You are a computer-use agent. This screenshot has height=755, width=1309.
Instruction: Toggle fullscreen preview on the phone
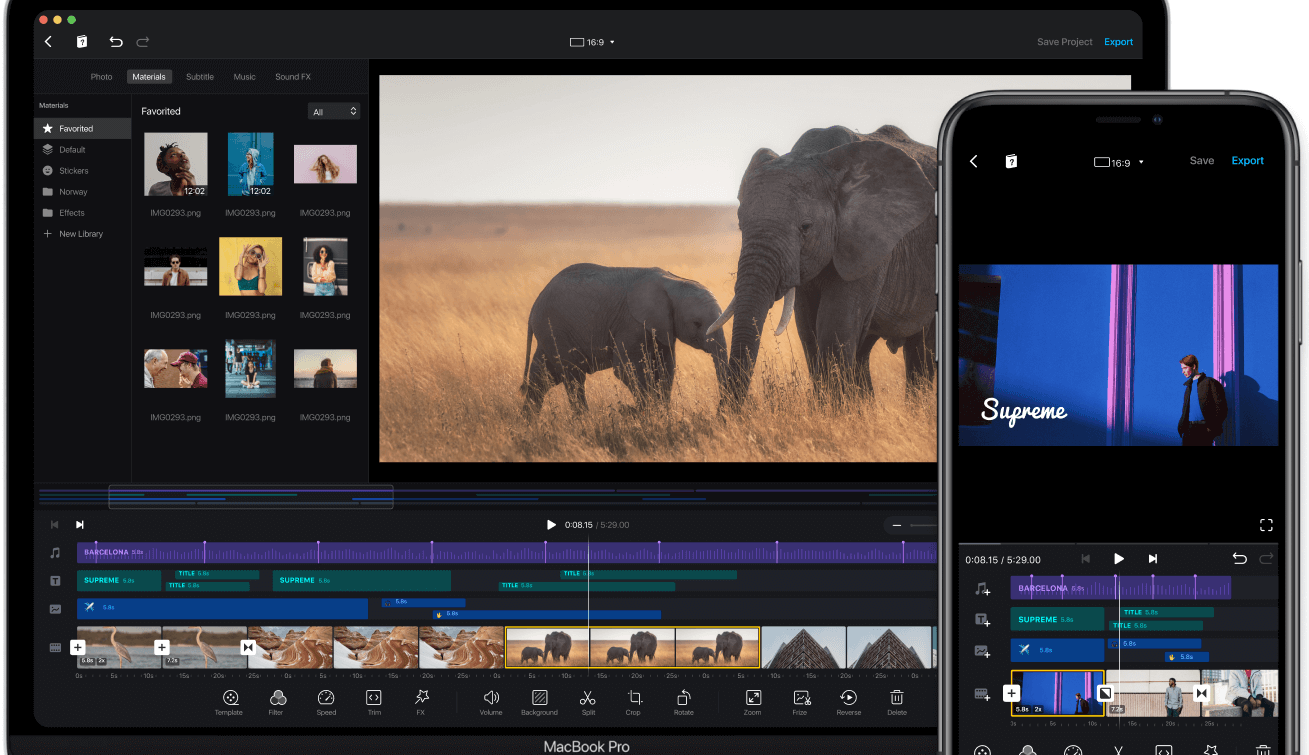[1266, 525]
